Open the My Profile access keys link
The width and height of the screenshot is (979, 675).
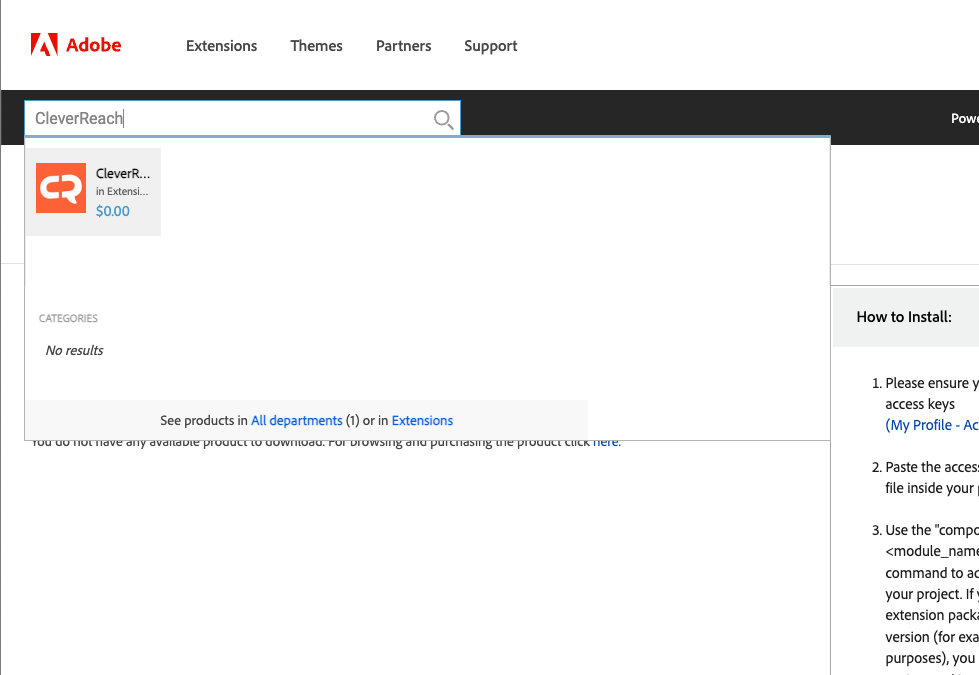[932, 425]
